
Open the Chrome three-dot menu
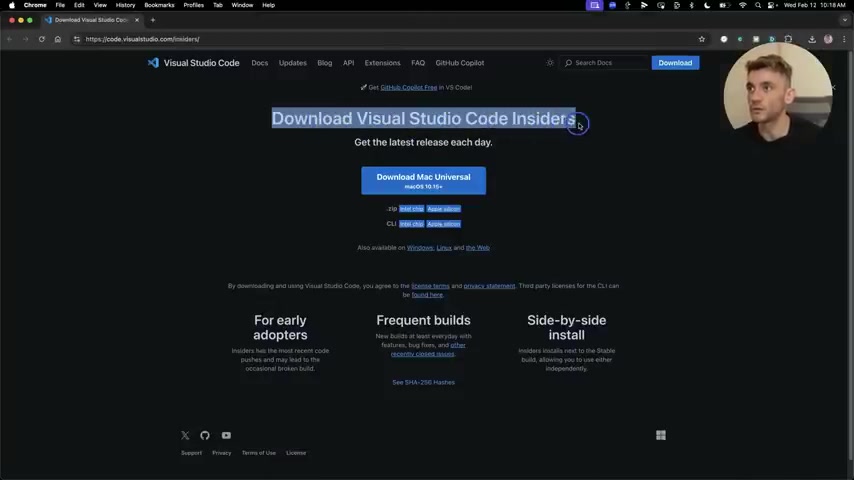click(x=844, y=39)
